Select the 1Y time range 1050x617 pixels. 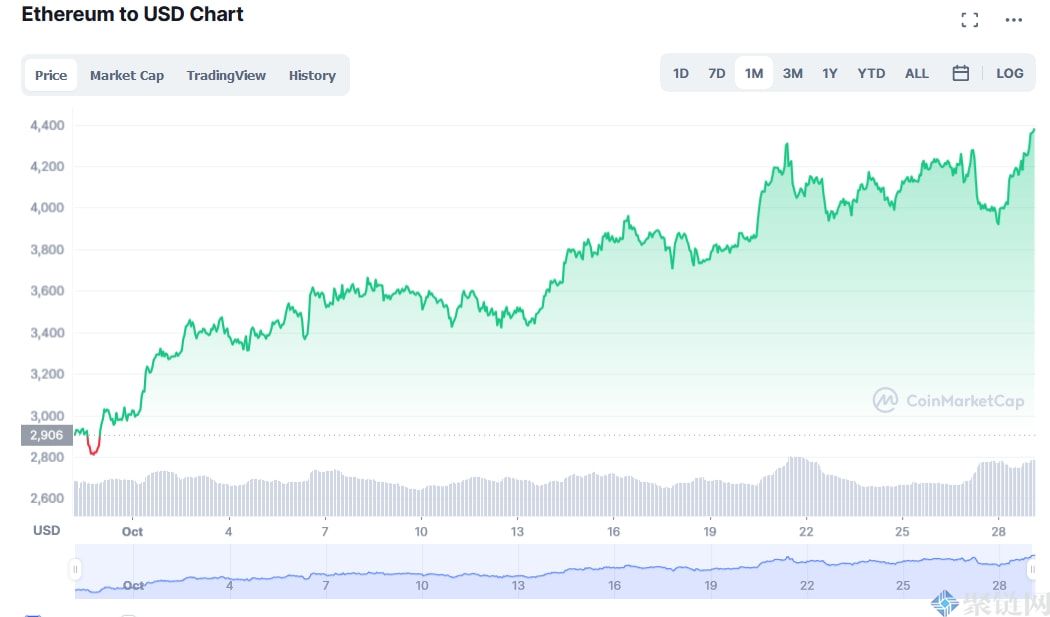click(x=830, y=73)
